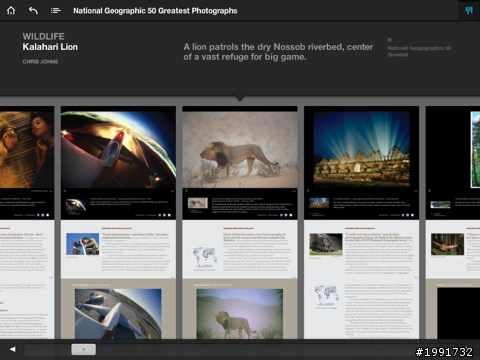Viewport: 480px width, 360px height.
Task: Click the 'National Geographic 50 Greatest Photographs' title bar text
Action: pos(155,11)
